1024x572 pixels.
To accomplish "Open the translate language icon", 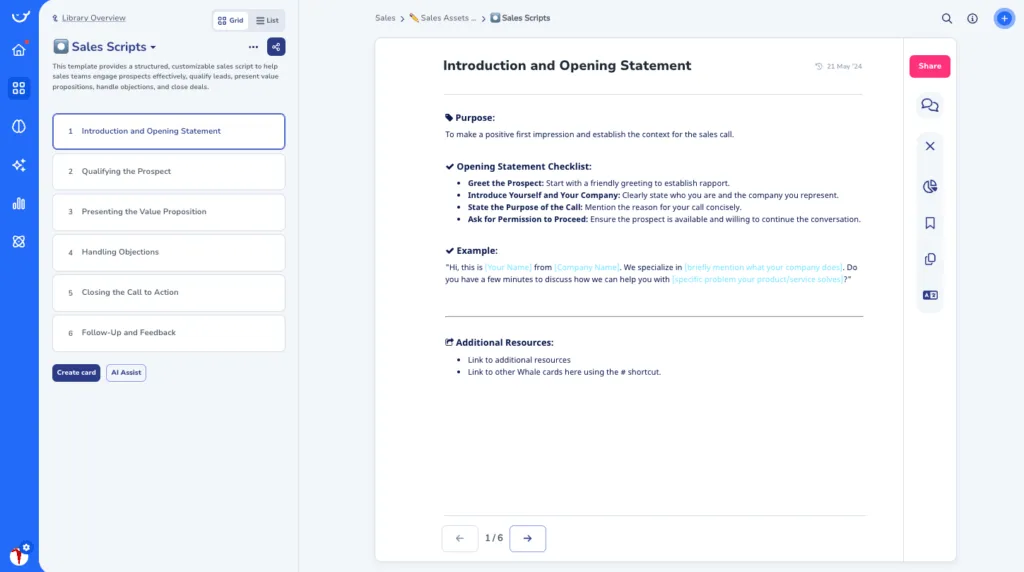I will coord(930,295).
